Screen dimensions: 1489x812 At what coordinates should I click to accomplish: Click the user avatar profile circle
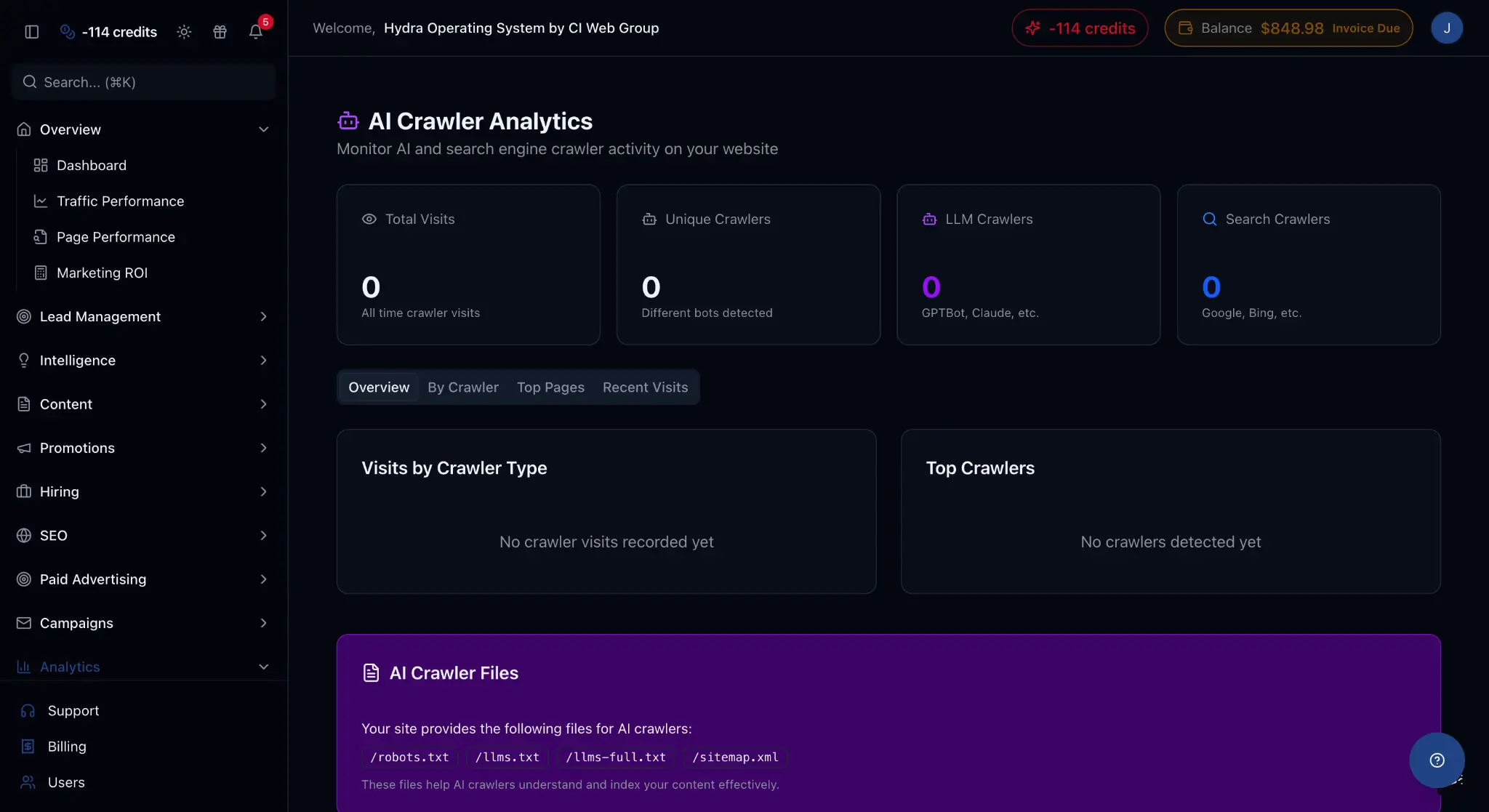click(x=1447, y=28)
